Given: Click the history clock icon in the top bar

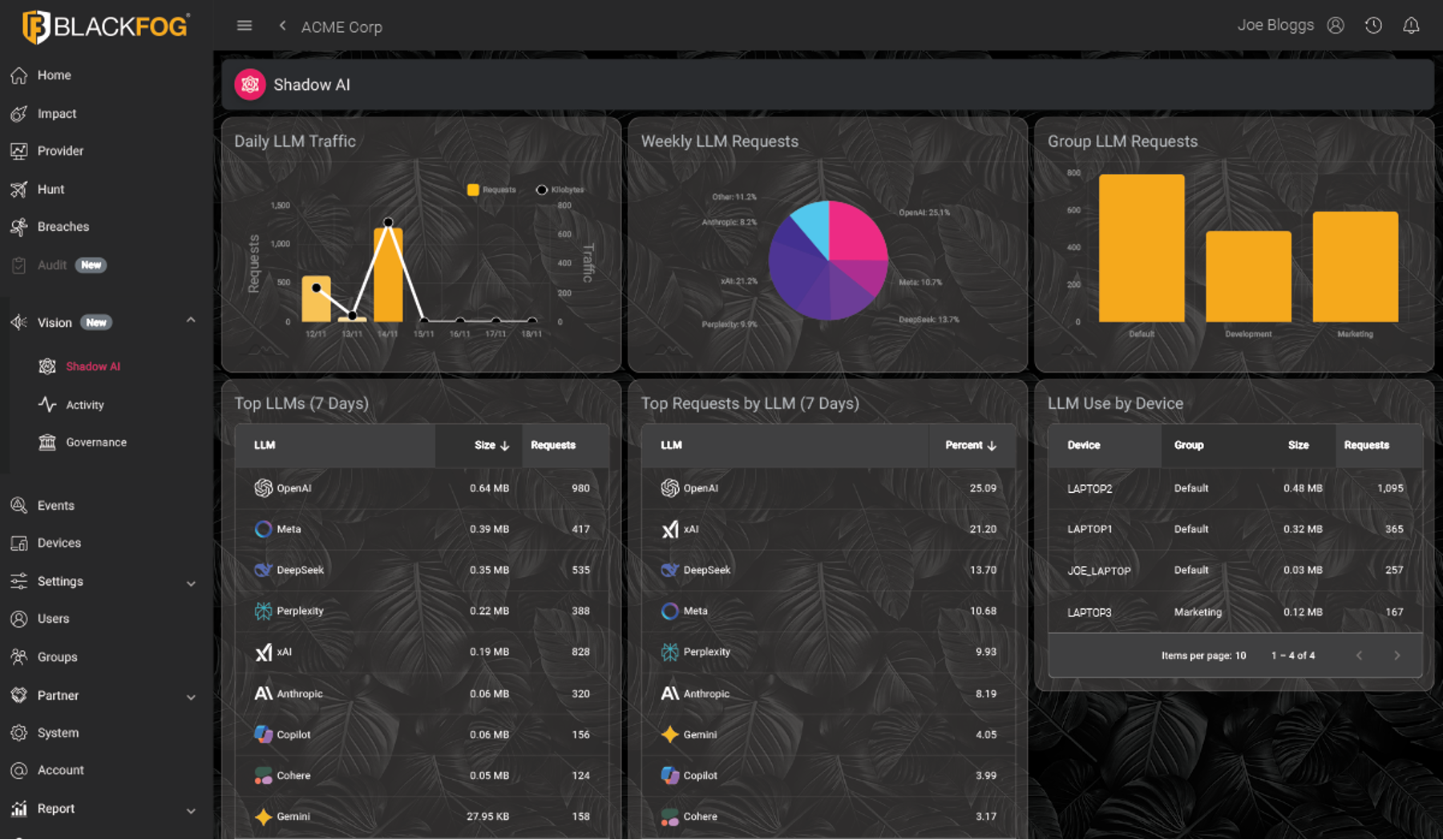Looking at the screenshot, I should click(x=1373, y=25).
